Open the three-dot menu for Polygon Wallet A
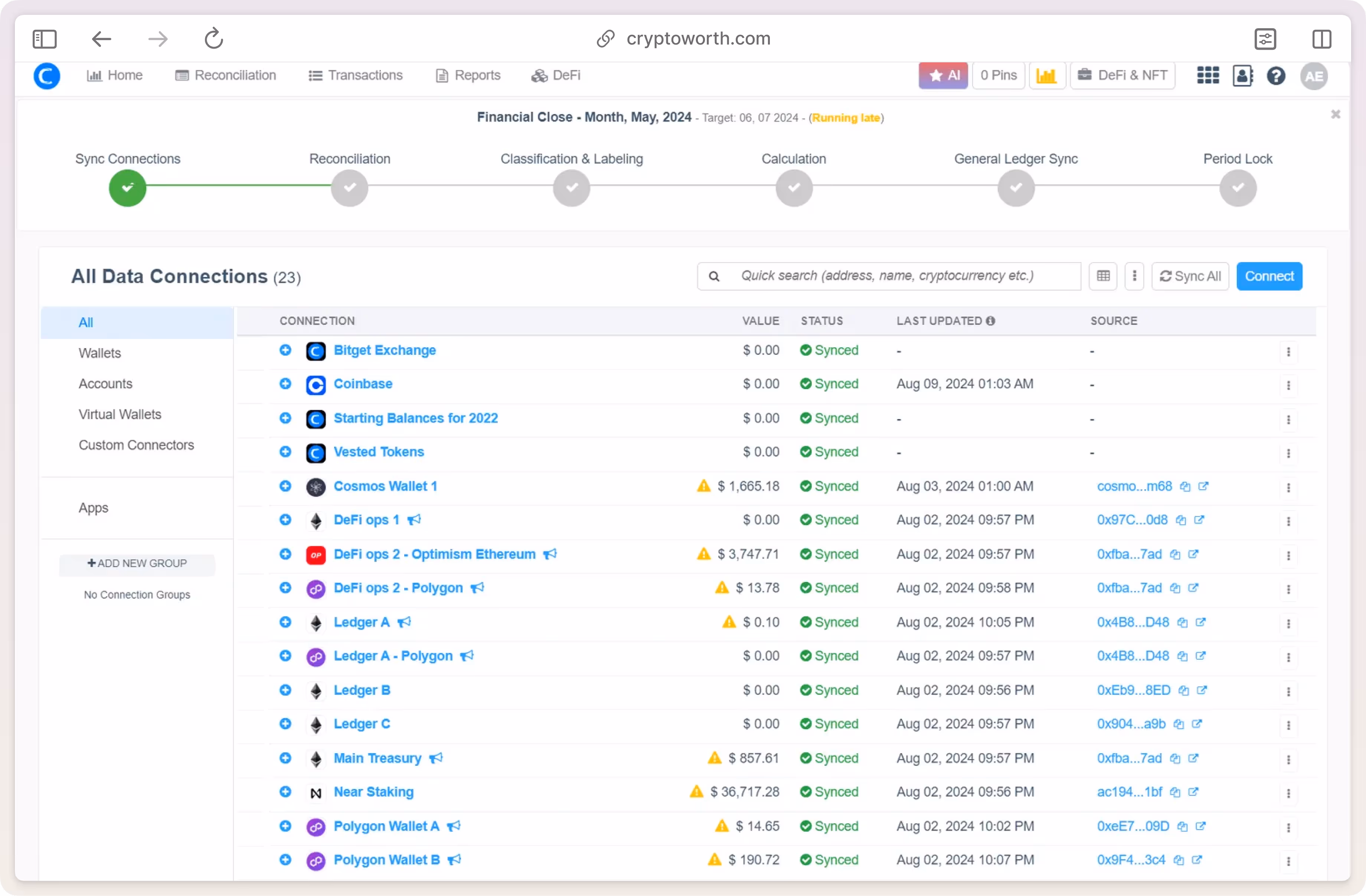Screen dimensions: 1366x896 pos(1288,827)
